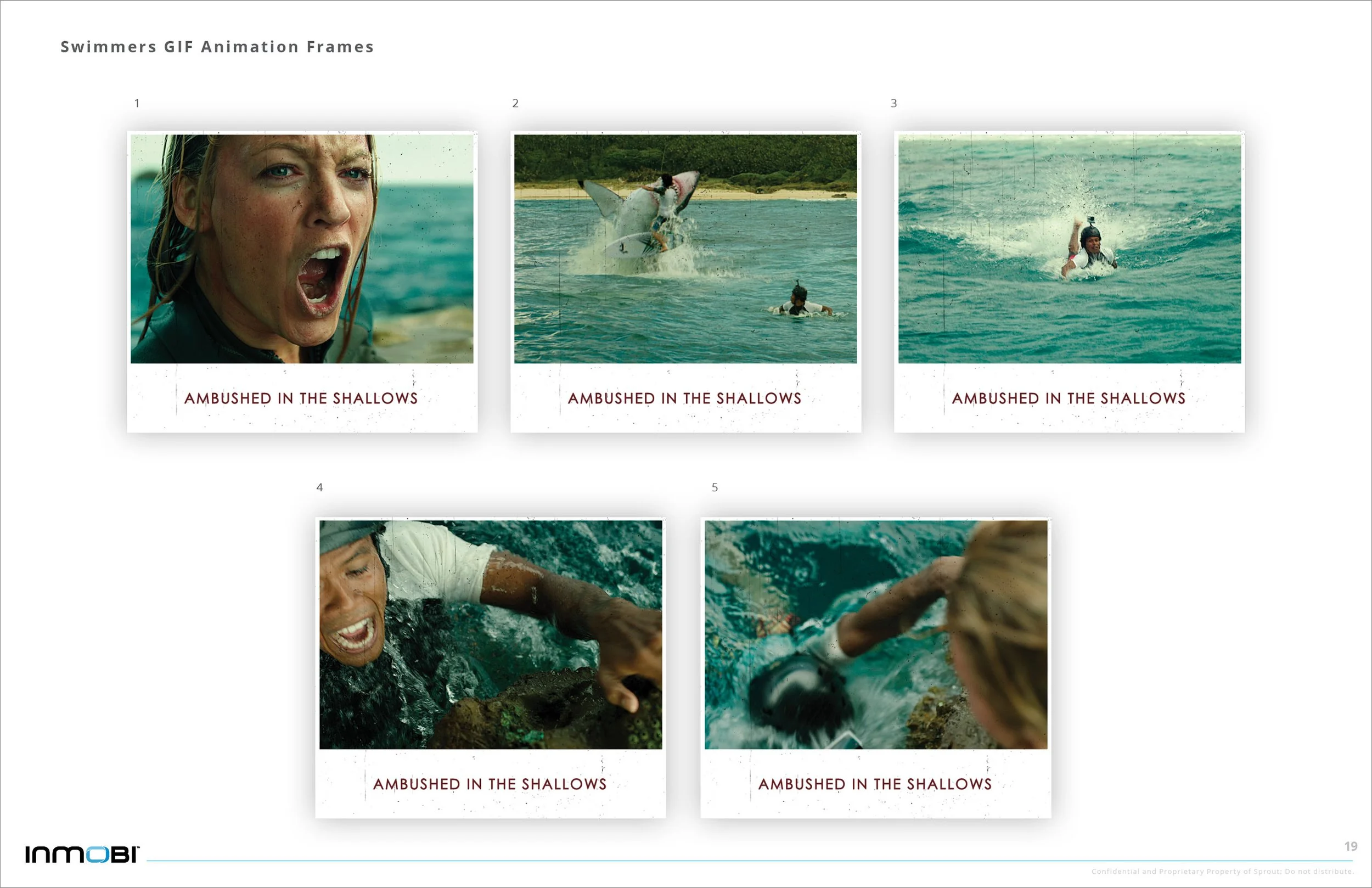This screenshot has width=1372, height=888.
Task: Select frame 4 thumbnail of man grabbing rock
Action: pyautogui.click(x=491, y=635)
